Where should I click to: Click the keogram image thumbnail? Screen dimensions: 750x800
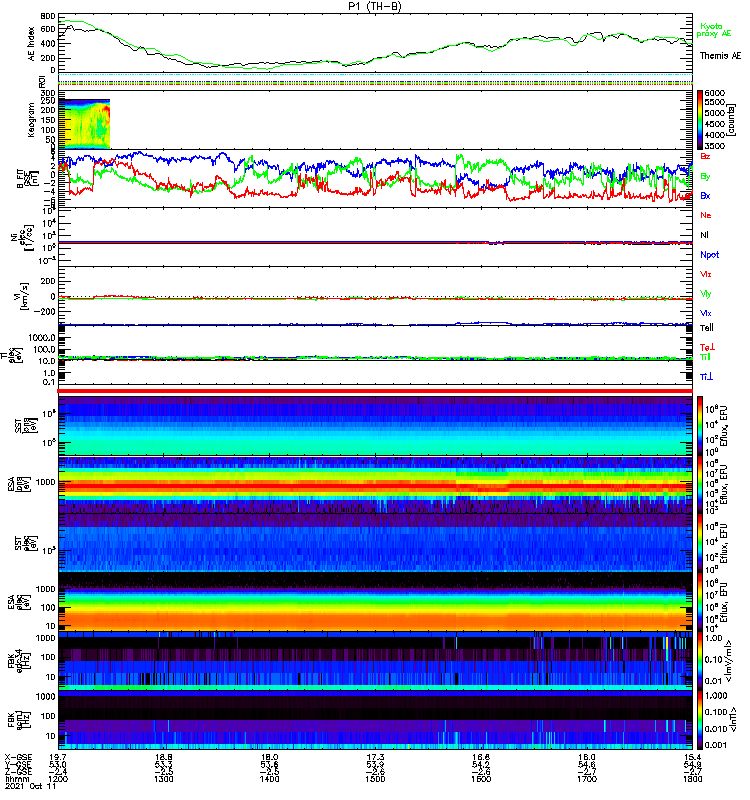tap(84, 123)
